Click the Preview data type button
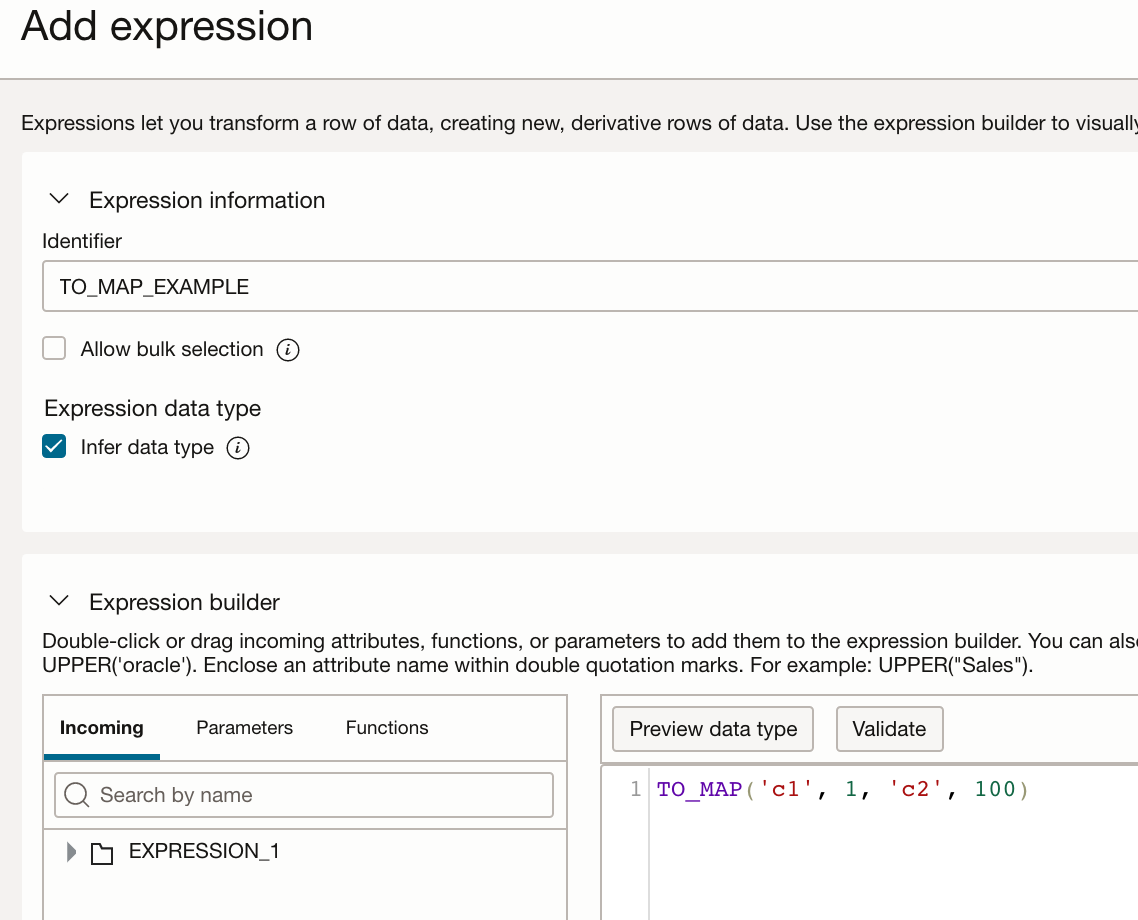This screenshot has width=1138, height=920. click(713, 729)
